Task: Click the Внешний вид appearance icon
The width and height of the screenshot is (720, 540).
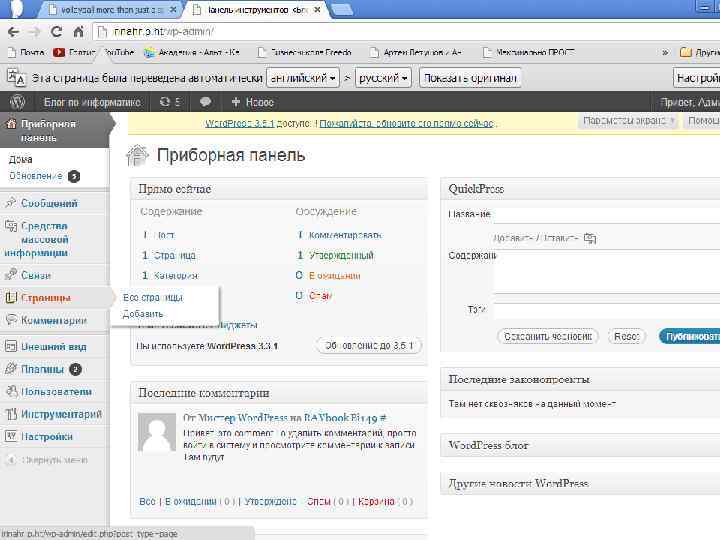Action: click(x=11, y=346)
